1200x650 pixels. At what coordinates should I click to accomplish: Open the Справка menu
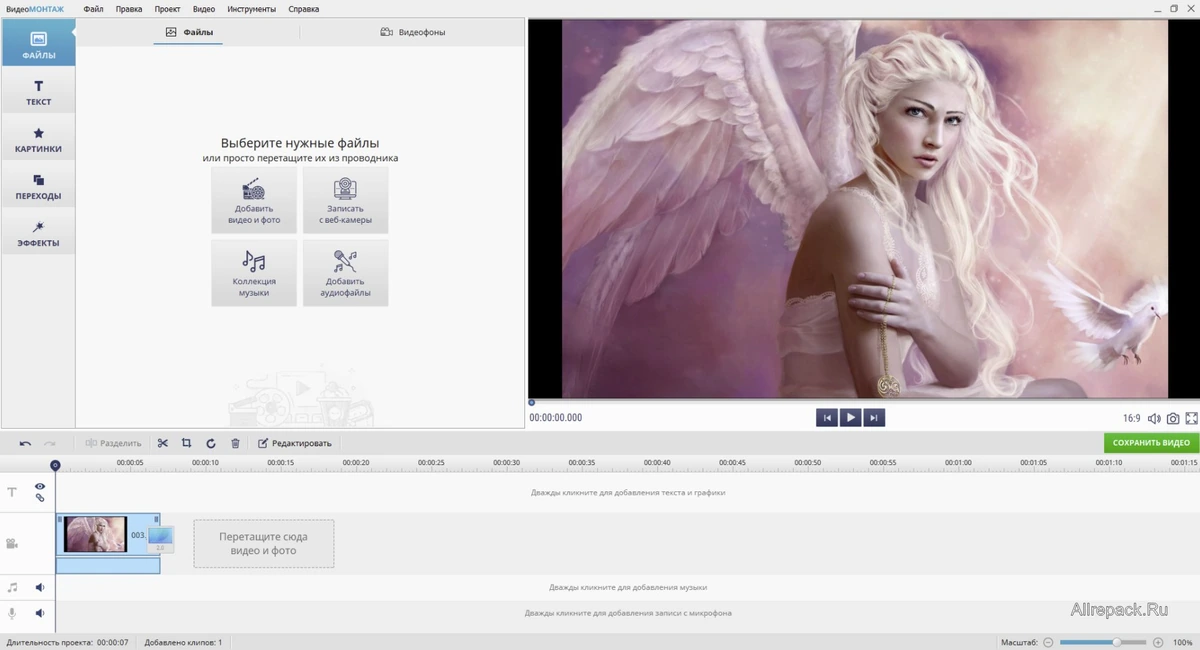tap(304, 9)
